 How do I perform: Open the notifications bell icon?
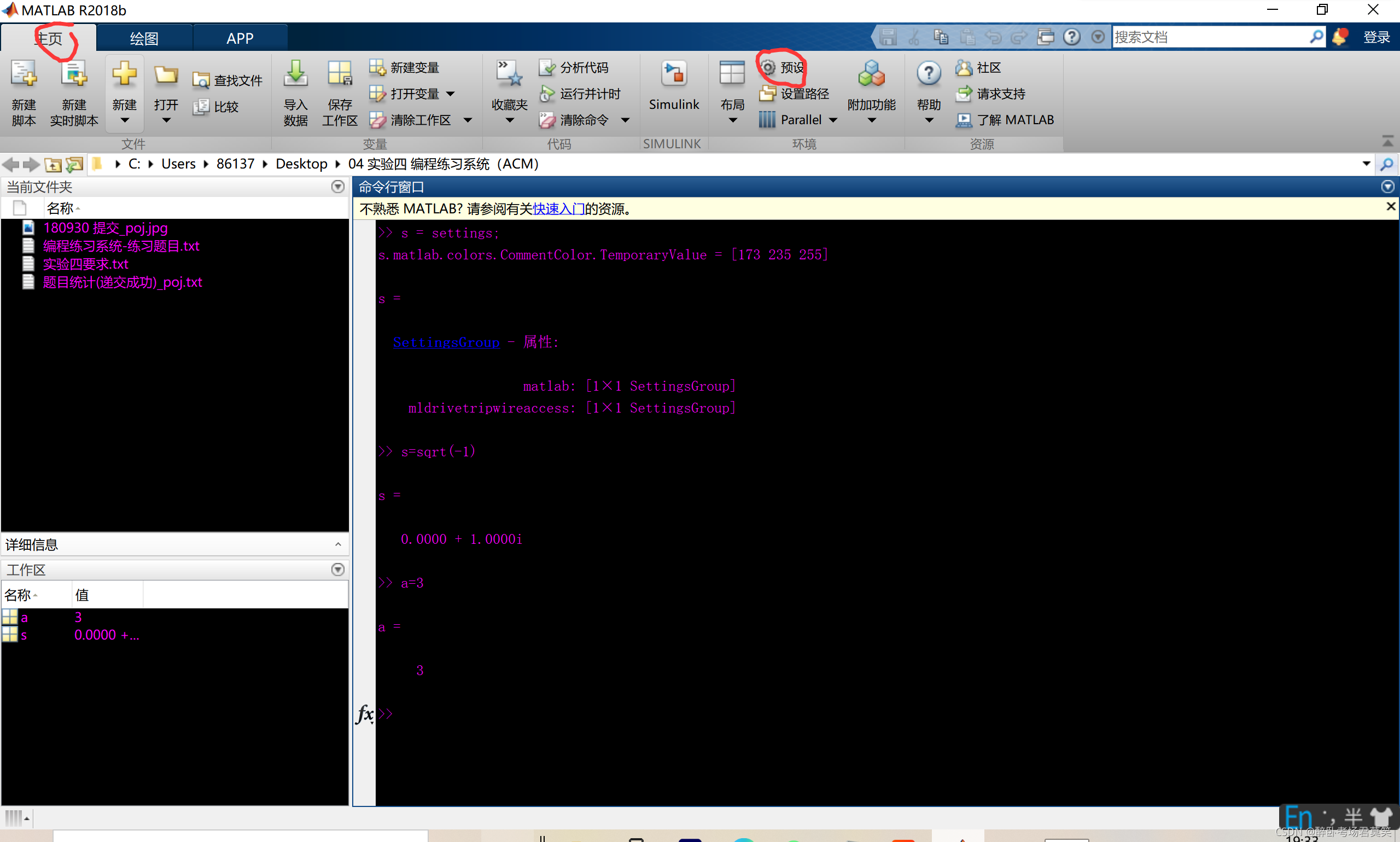(x=1340, y=37)
